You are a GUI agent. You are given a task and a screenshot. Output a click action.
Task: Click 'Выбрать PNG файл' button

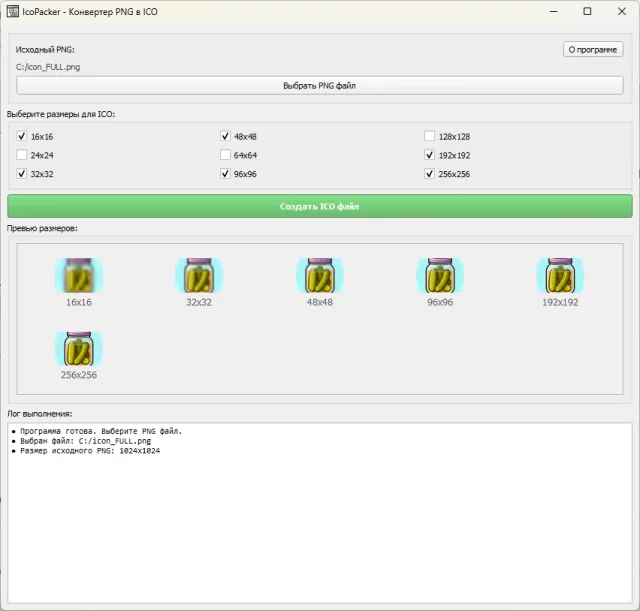(320, 86)
